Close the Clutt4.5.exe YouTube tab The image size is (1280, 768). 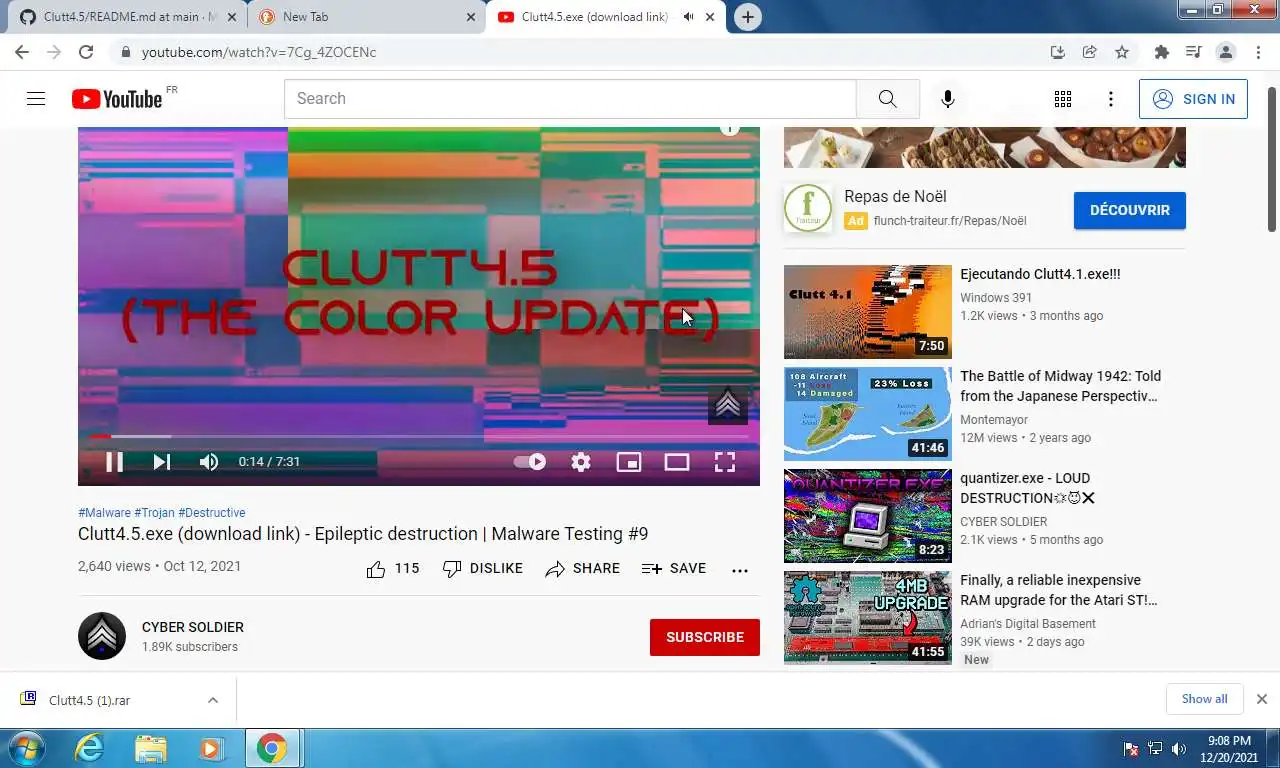(x=711, y=17)
